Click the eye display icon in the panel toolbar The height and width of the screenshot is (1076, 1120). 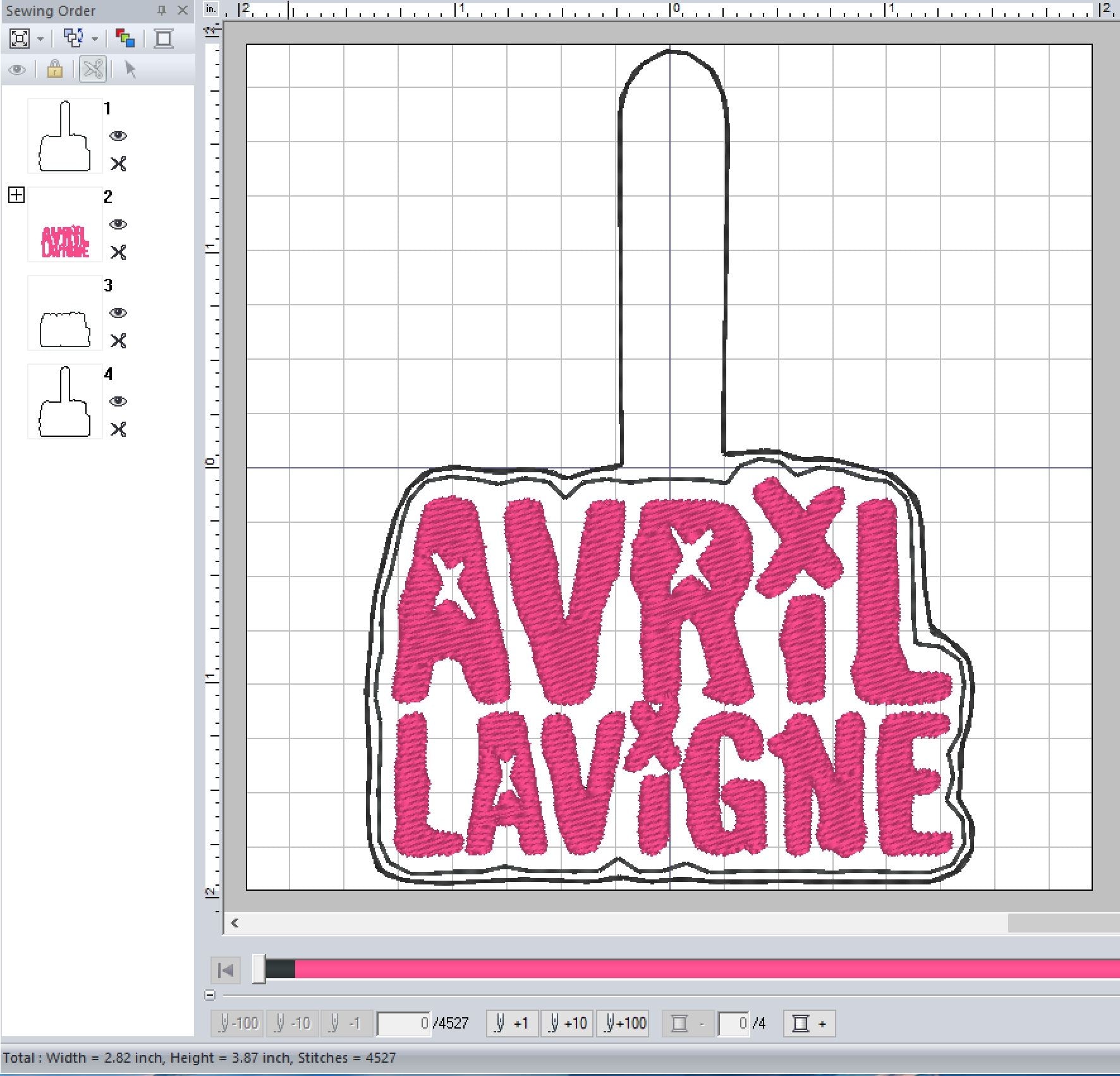pos(18,69)
